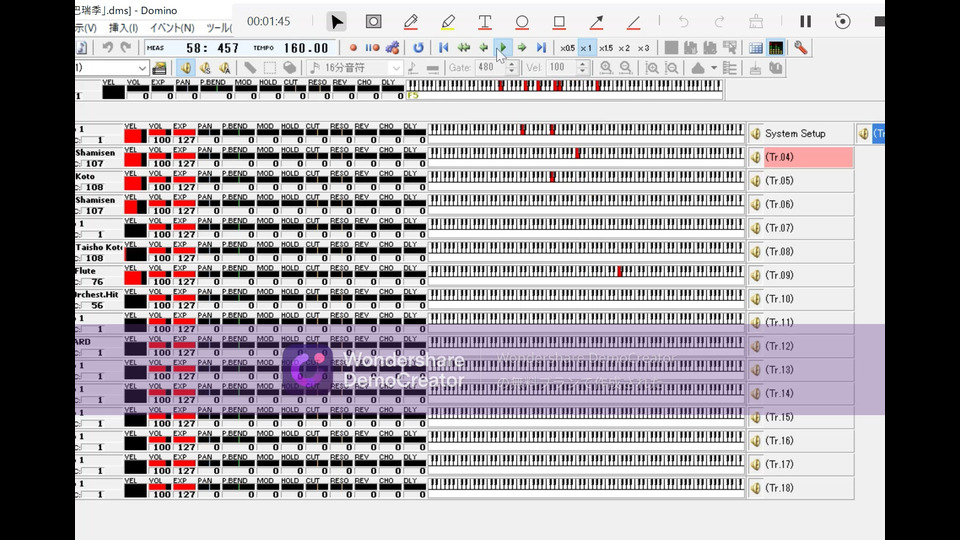Image resolution: width=960 pixels, height=540 pixels.
Task: Set playback speed to x1
Action: click(x=586, y=48)
